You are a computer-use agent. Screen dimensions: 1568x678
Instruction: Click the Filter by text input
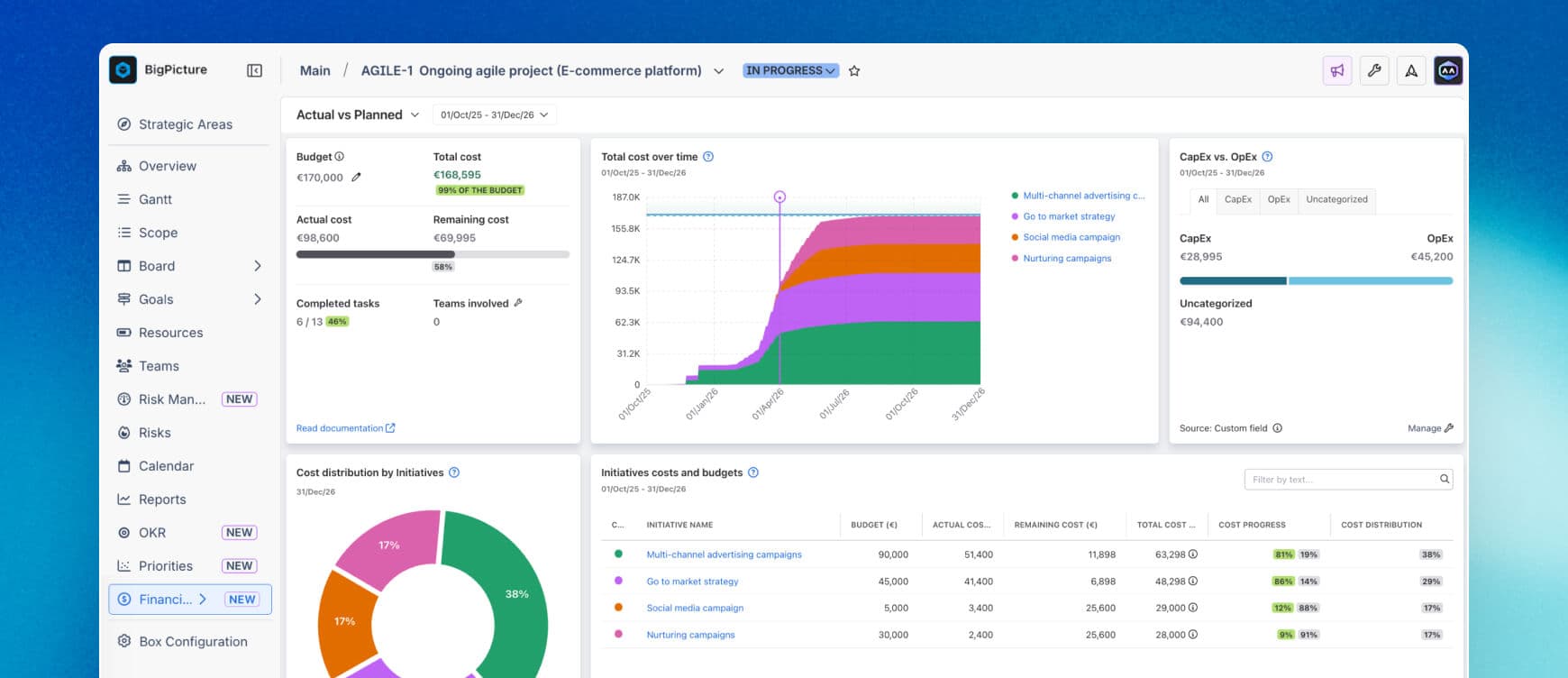click(x=1348, y=479)
